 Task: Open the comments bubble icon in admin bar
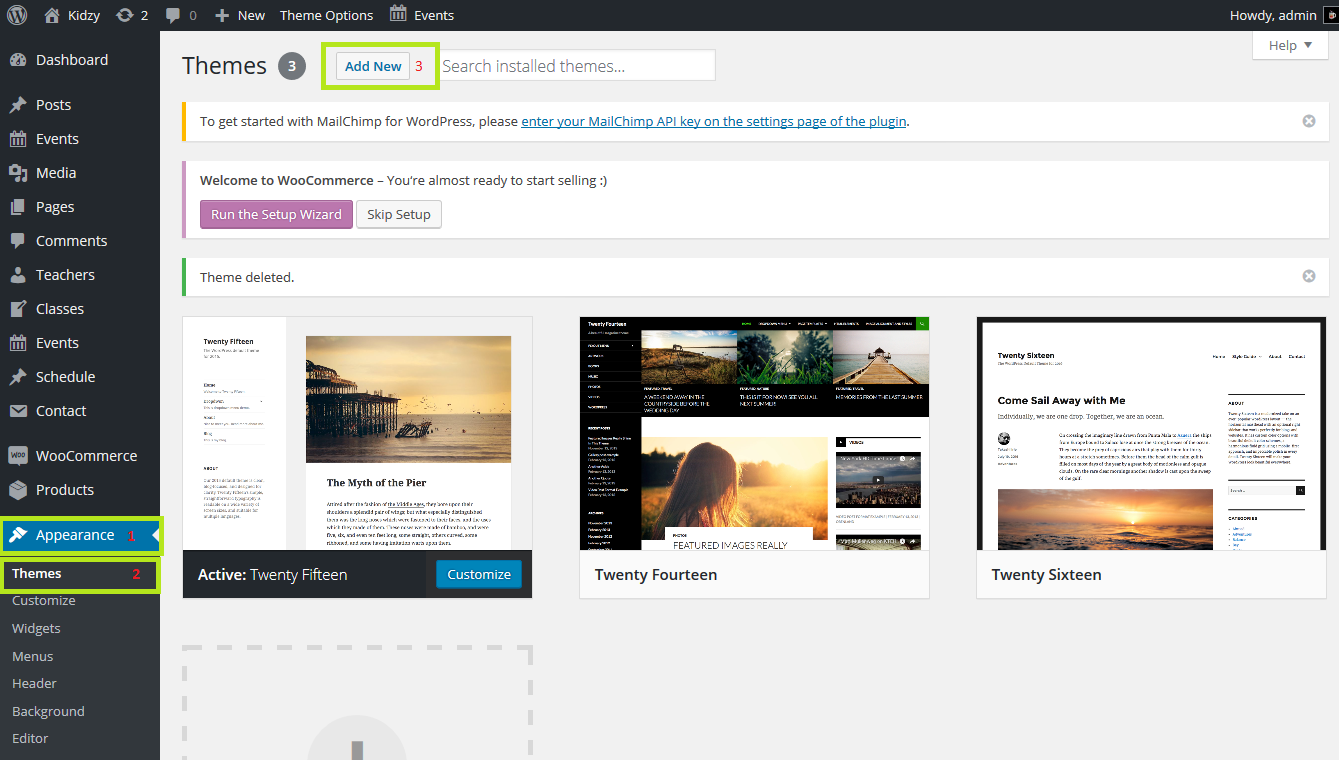(x=173, y=16)
